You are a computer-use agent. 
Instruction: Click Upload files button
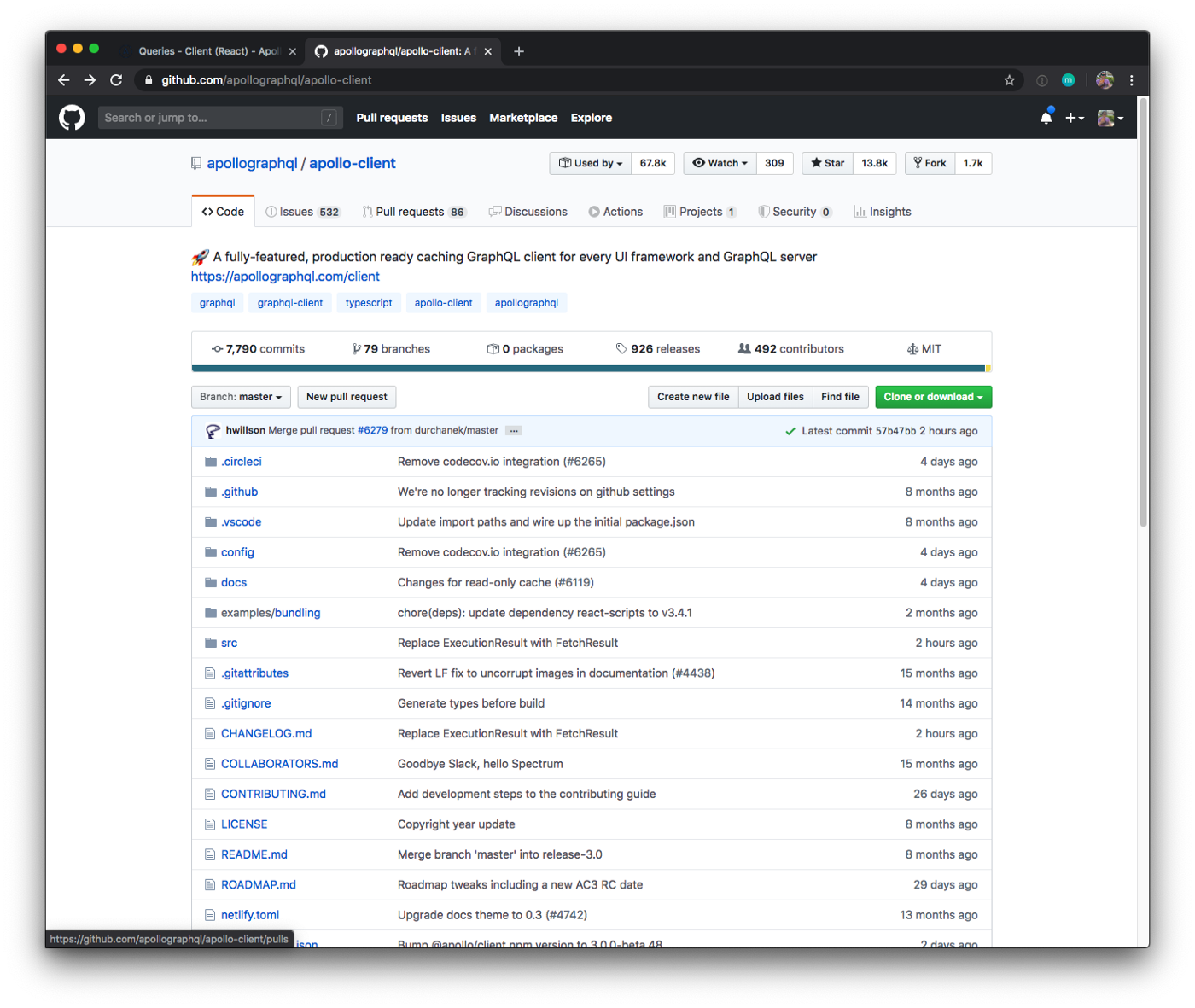[775, 397]
